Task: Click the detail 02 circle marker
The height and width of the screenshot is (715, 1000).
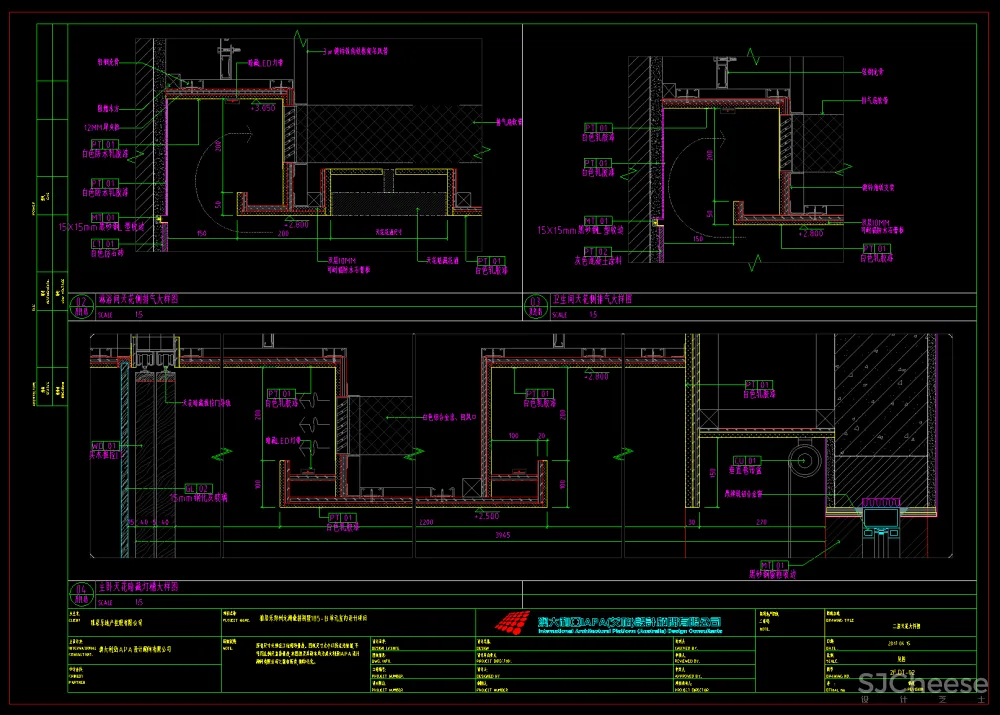Action: tap(81, 306)
